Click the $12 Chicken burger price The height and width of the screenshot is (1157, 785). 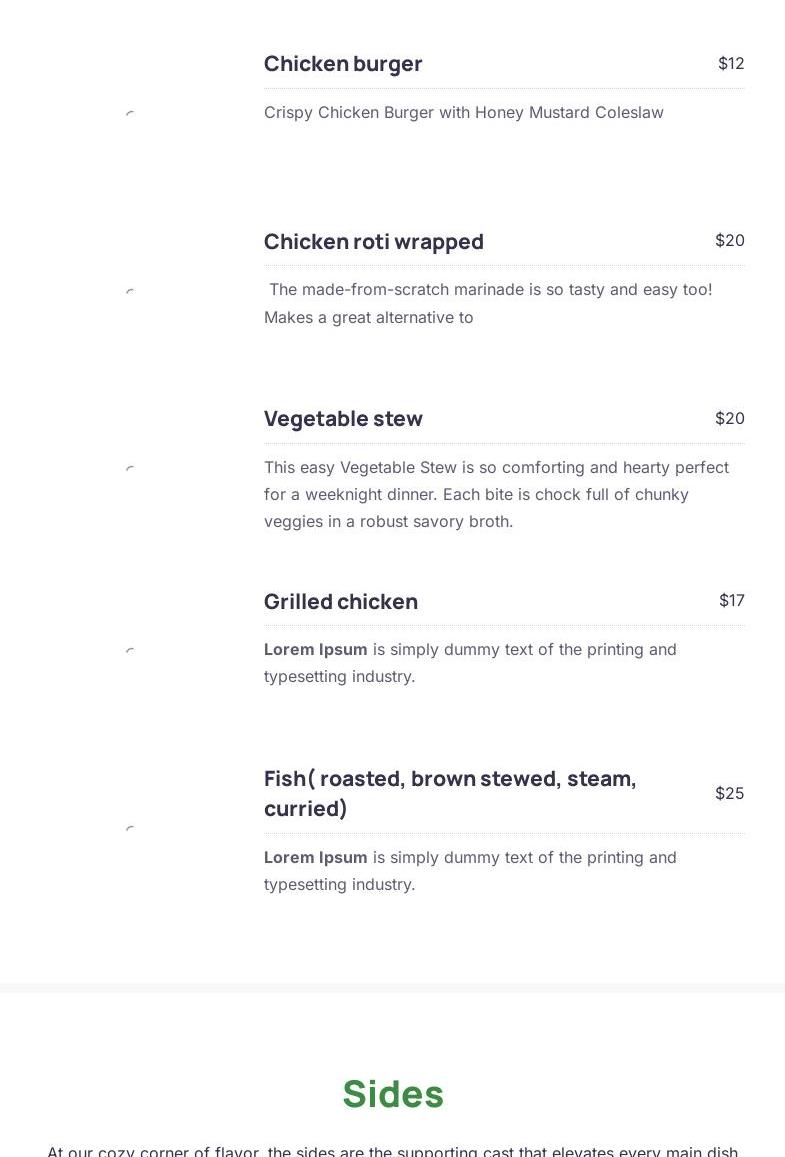tap(731, 63)
